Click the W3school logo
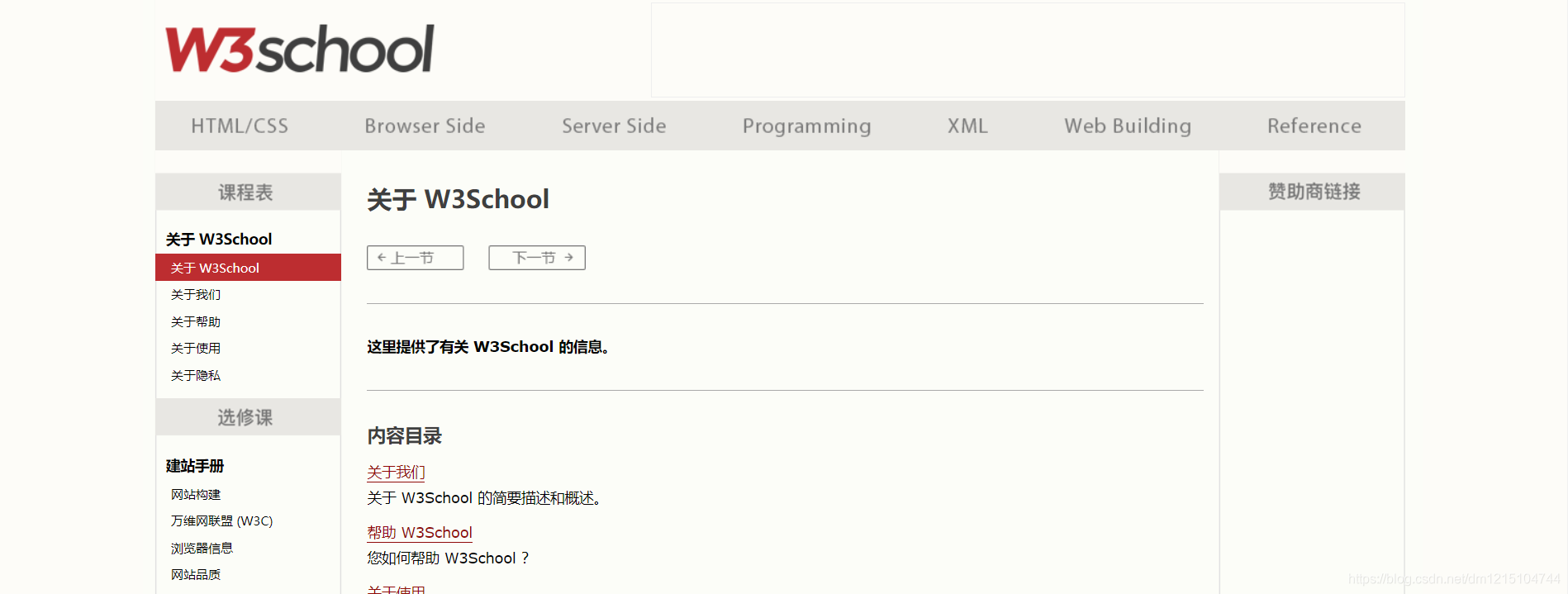 tap(299, 49)
